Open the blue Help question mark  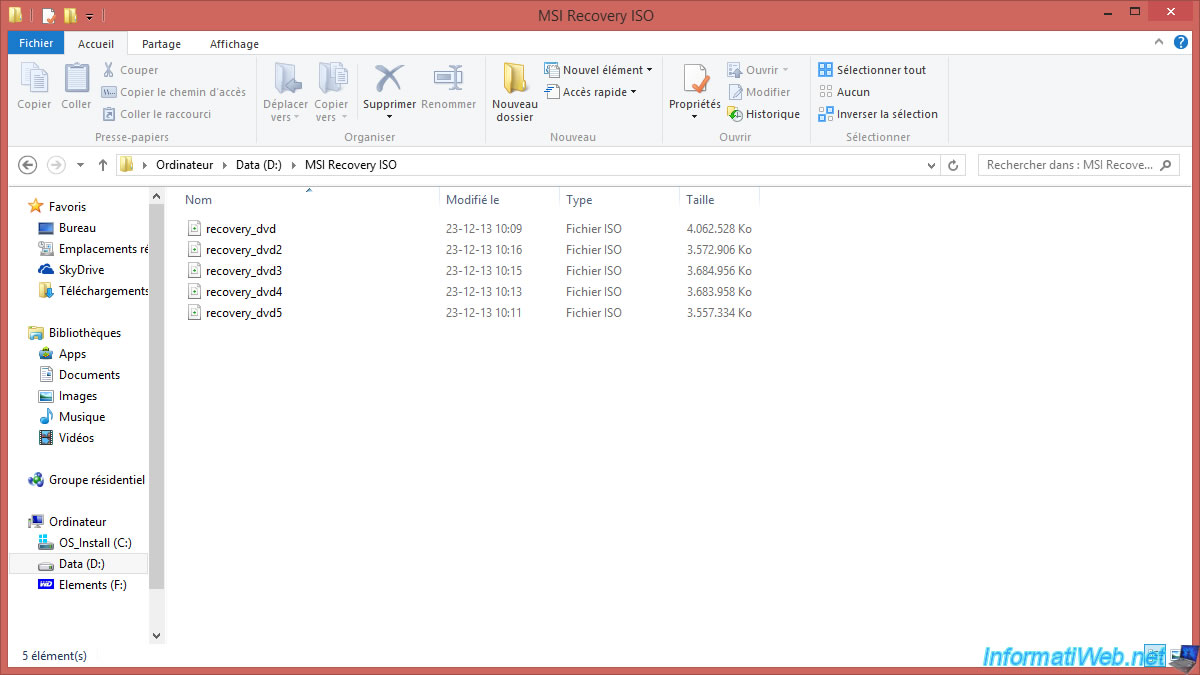tap(1181, 43)
